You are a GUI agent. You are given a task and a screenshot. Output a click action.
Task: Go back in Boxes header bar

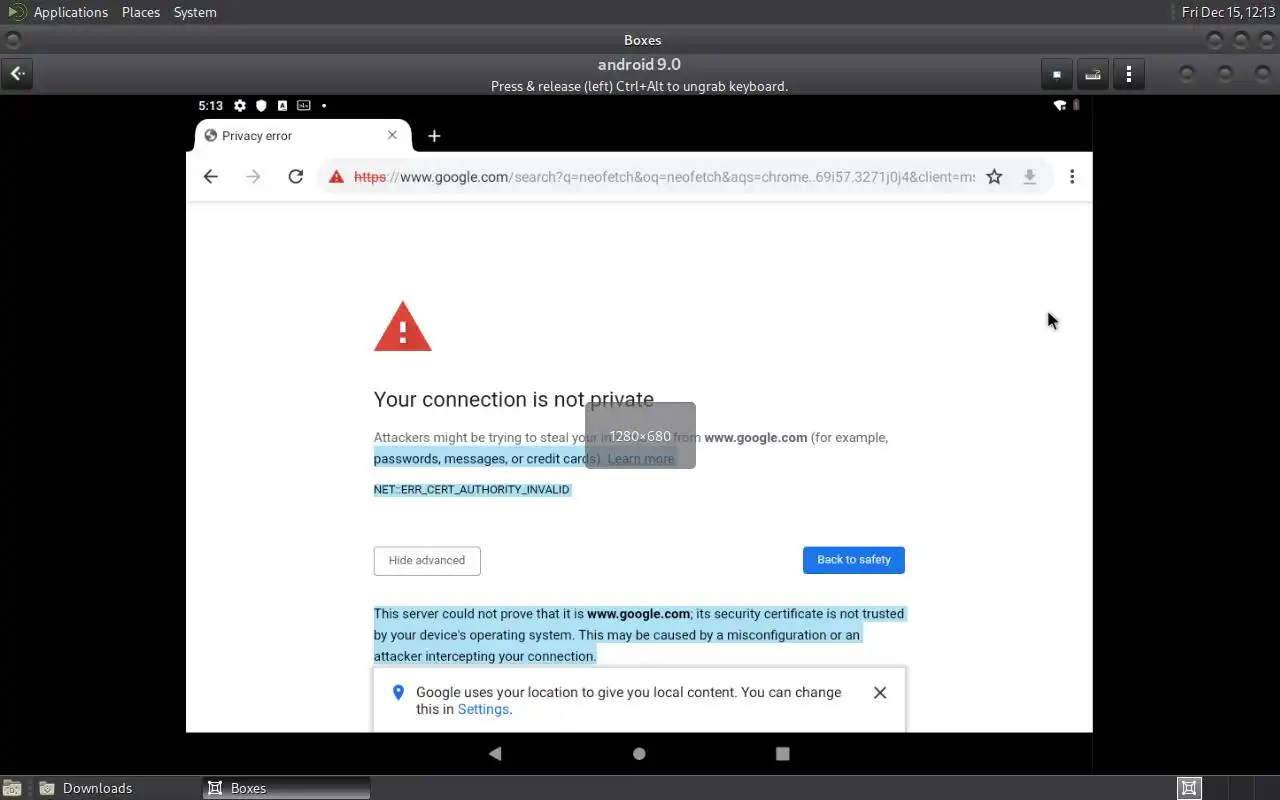17,73
